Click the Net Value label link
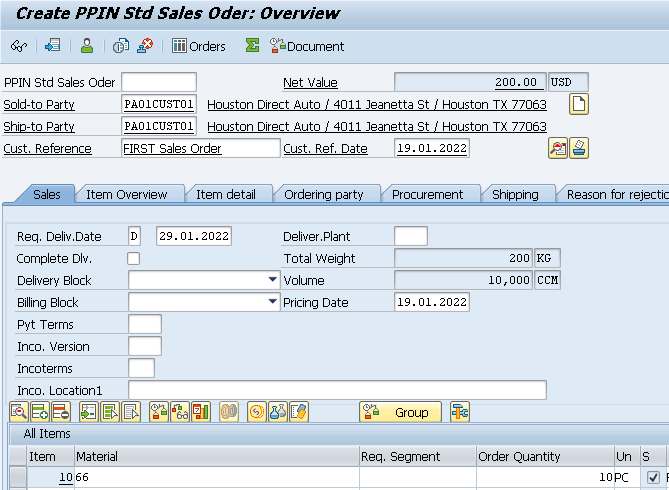669x490 pixels. (310, 83)
